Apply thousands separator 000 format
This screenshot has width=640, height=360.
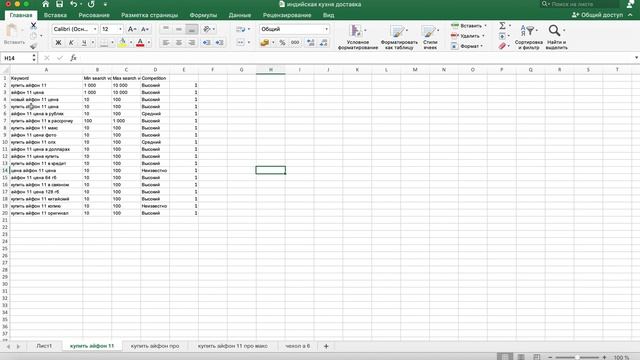(295, 42)
